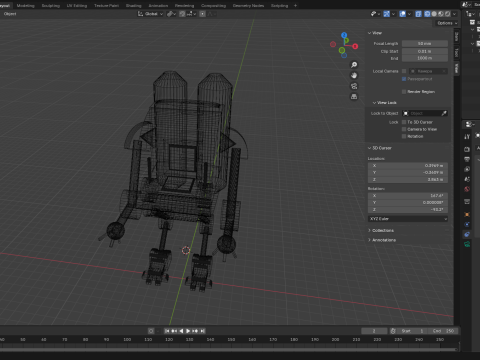Switch to Geometry Nodes workspace tab
The image size is (480, 360).
[248, 6]
